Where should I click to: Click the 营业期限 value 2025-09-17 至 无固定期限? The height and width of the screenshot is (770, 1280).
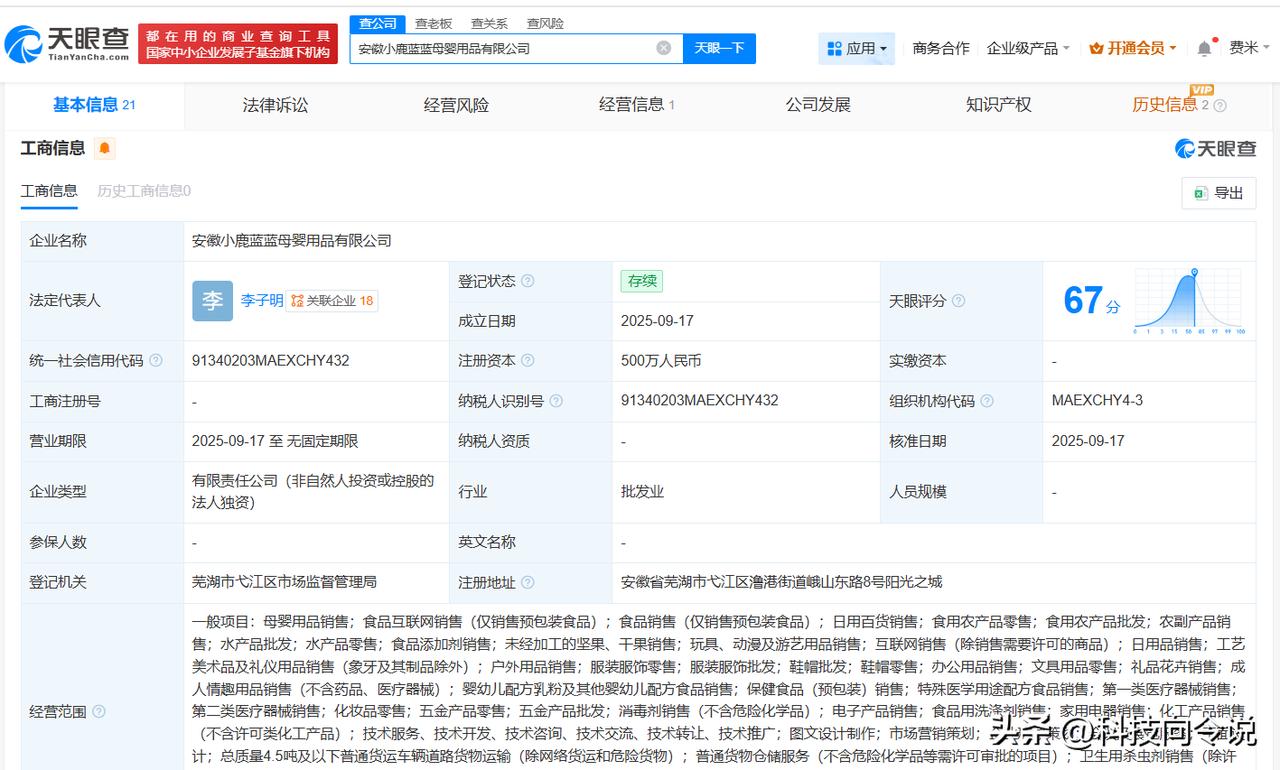[275, 441]
